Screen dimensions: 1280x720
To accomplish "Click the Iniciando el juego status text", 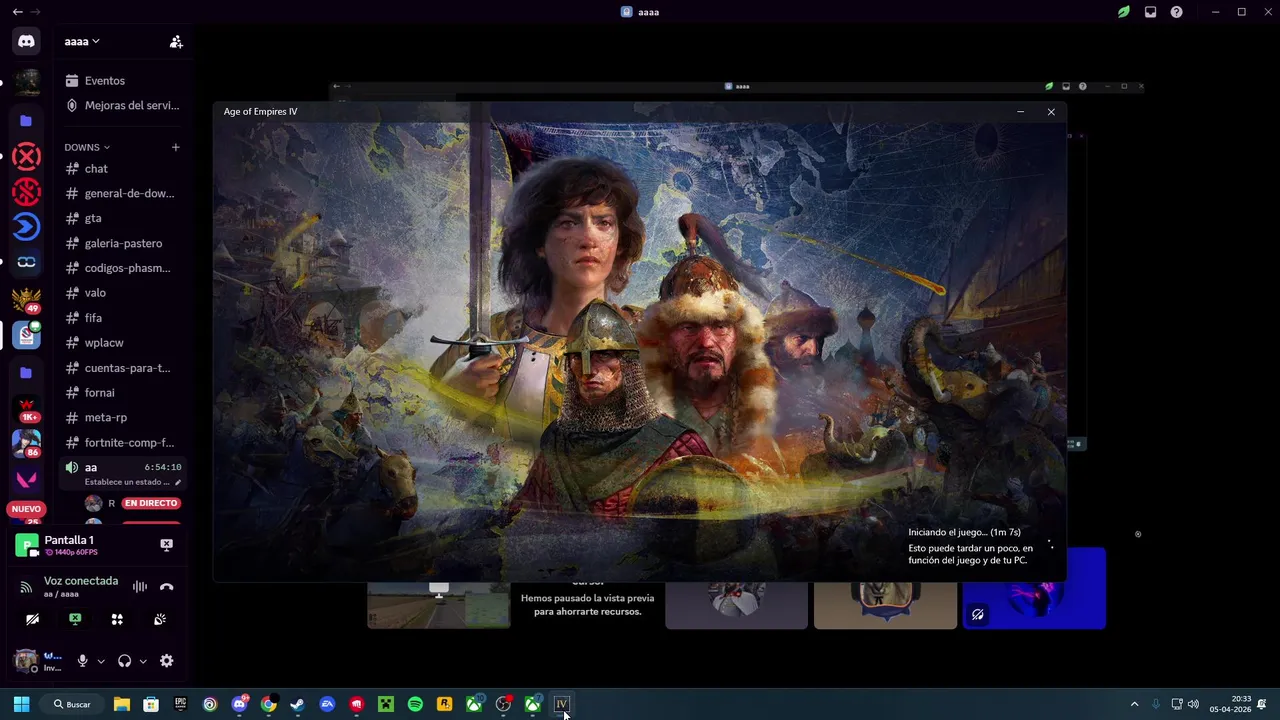I will tap(964, 532).
